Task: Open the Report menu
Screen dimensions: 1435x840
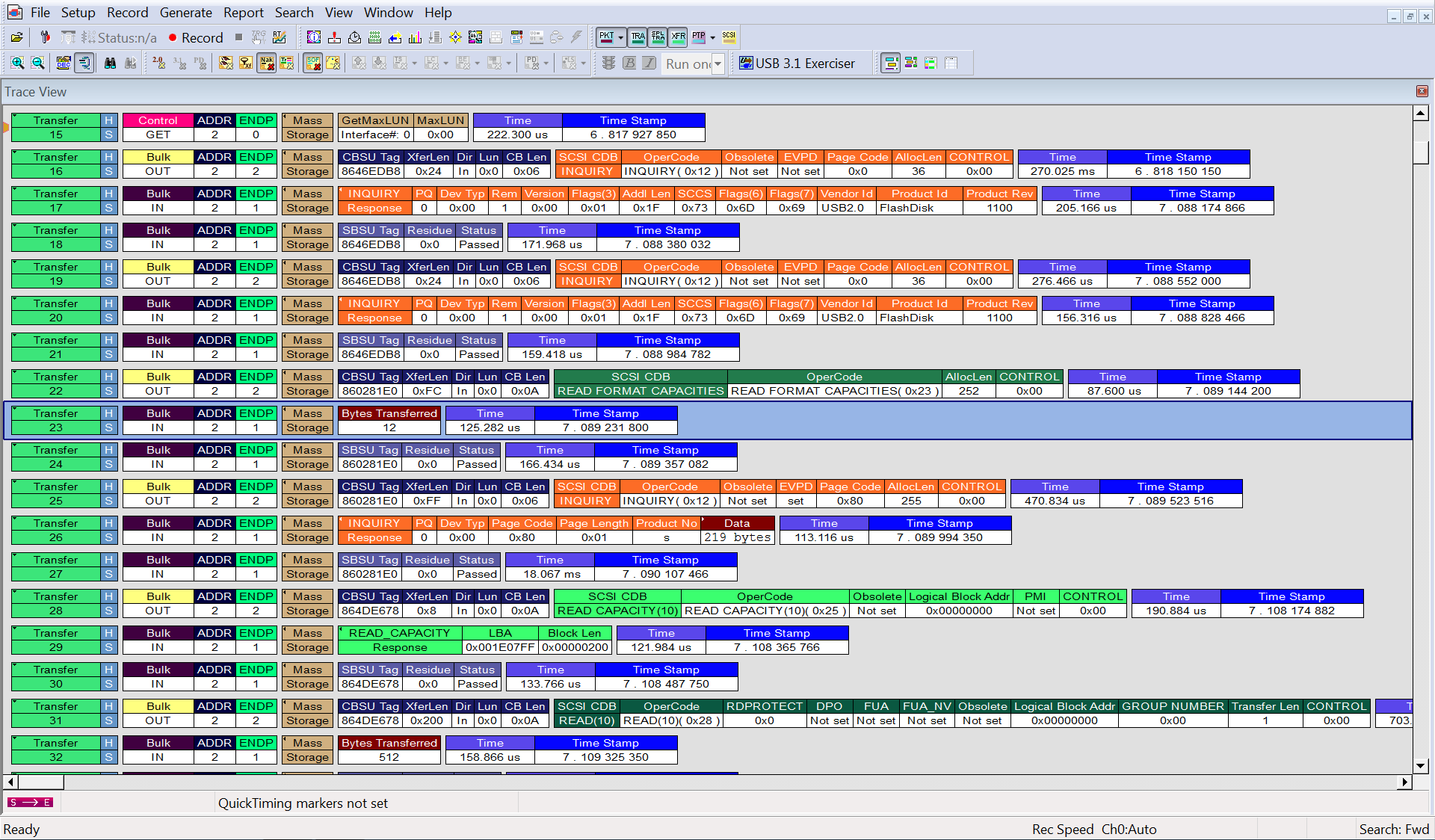Action: [x=243, y=13]
